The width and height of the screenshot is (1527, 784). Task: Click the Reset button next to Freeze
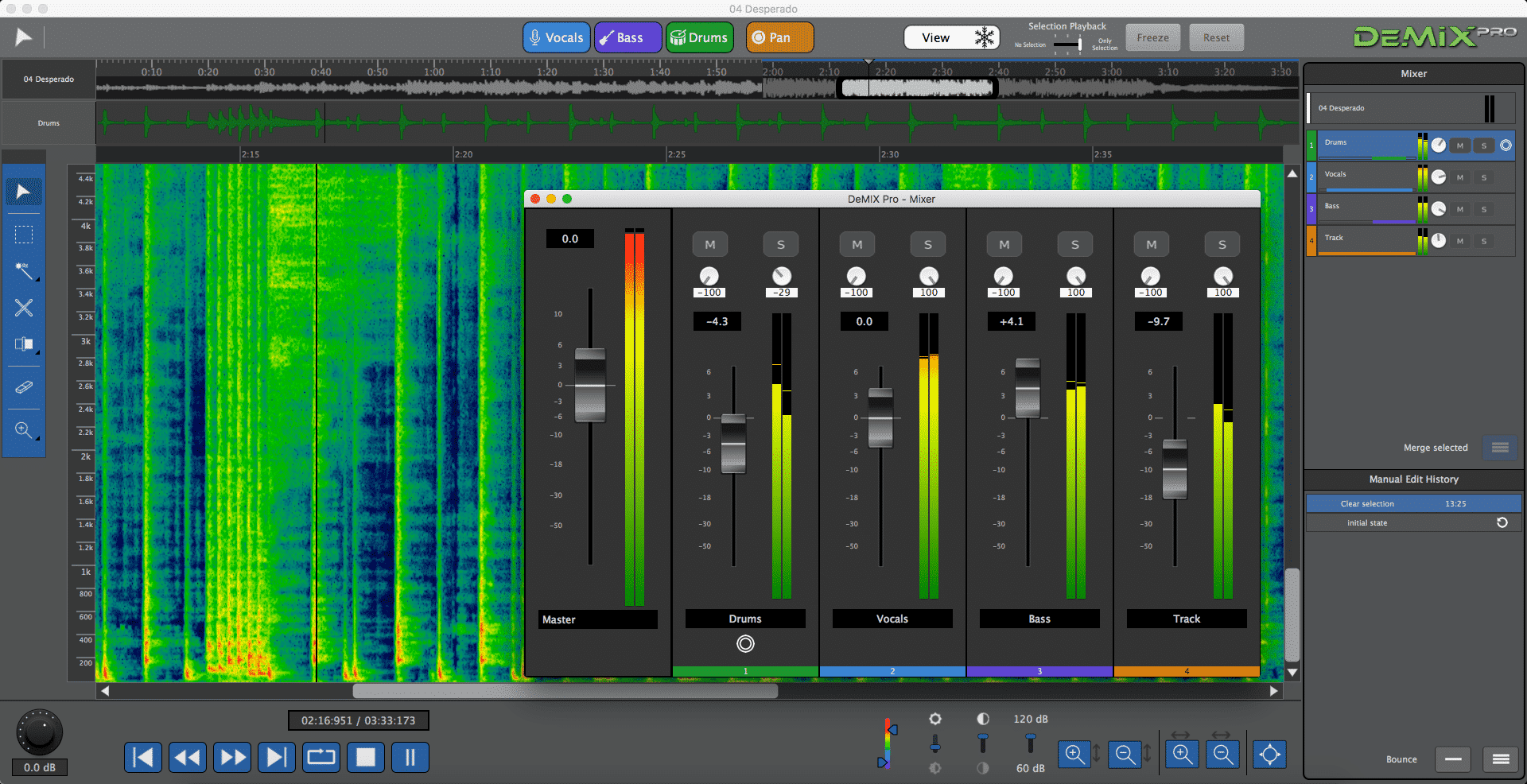[1216, 37]
